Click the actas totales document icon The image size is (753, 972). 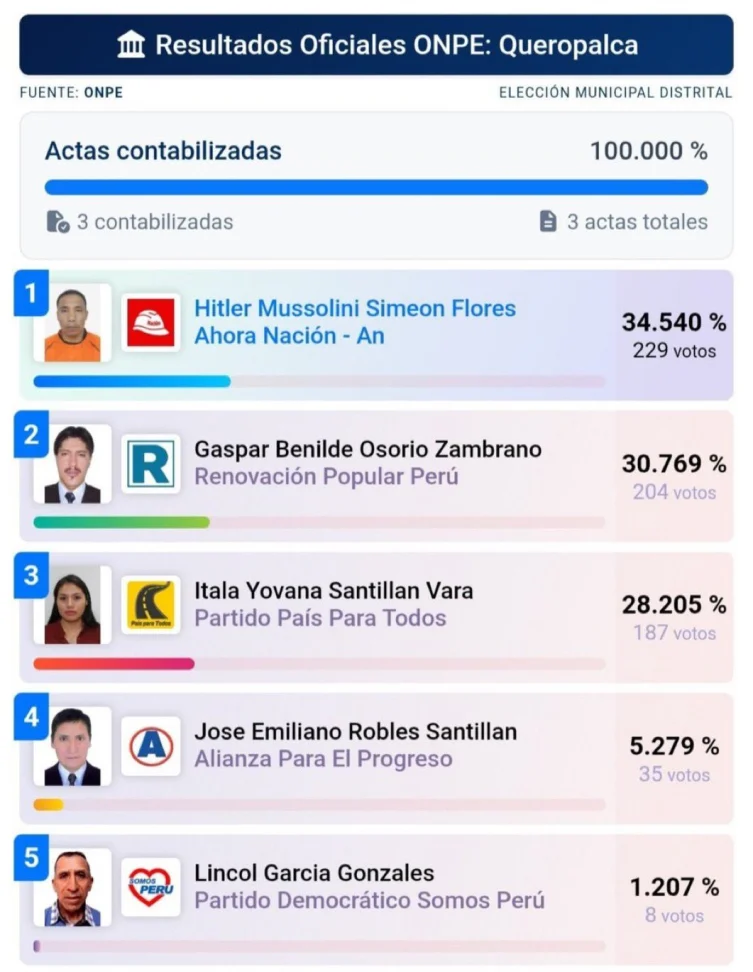coord(548,221)
